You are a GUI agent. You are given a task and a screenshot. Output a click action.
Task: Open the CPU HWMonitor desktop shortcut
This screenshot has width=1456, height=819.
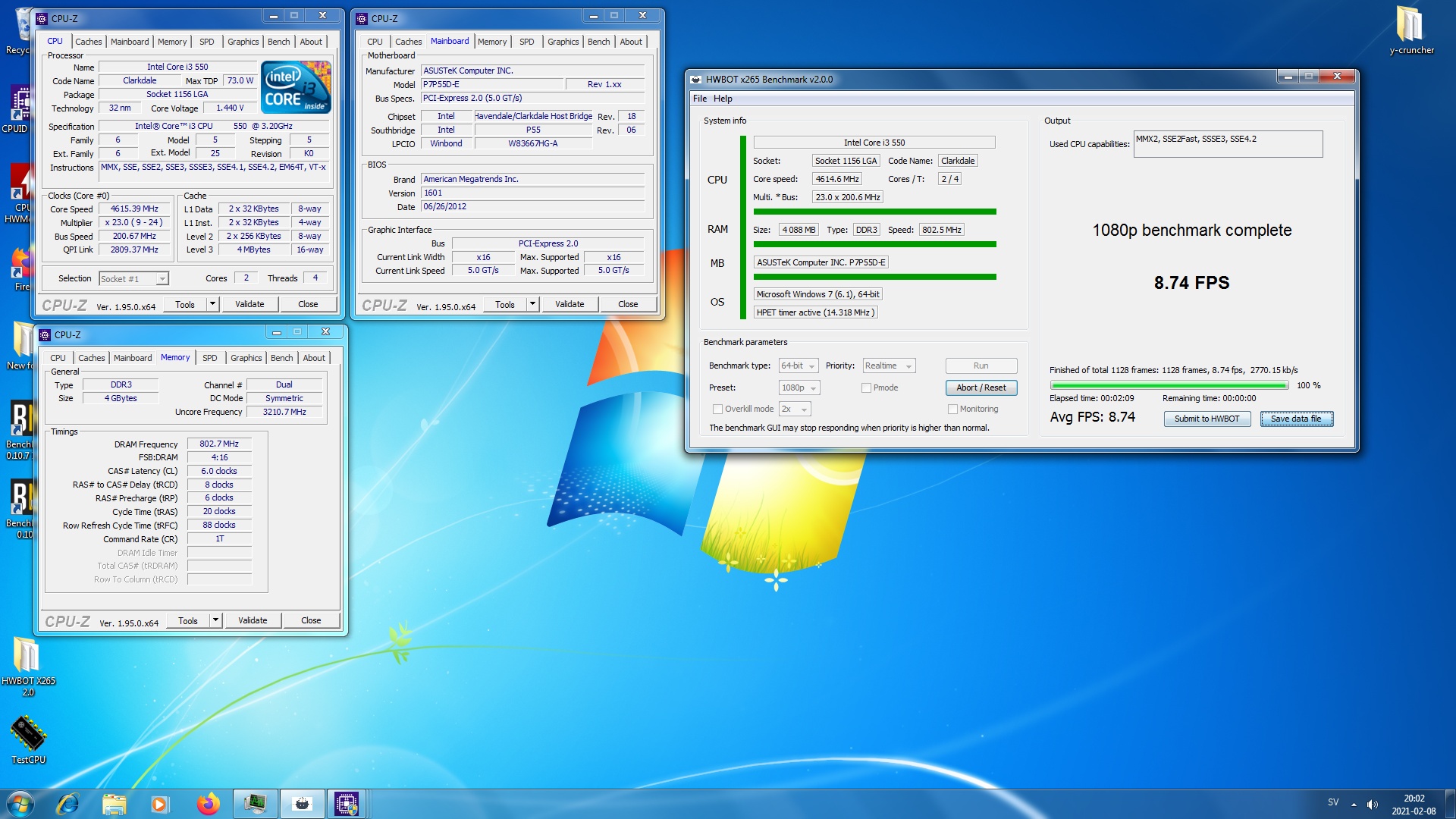[18, 193]
